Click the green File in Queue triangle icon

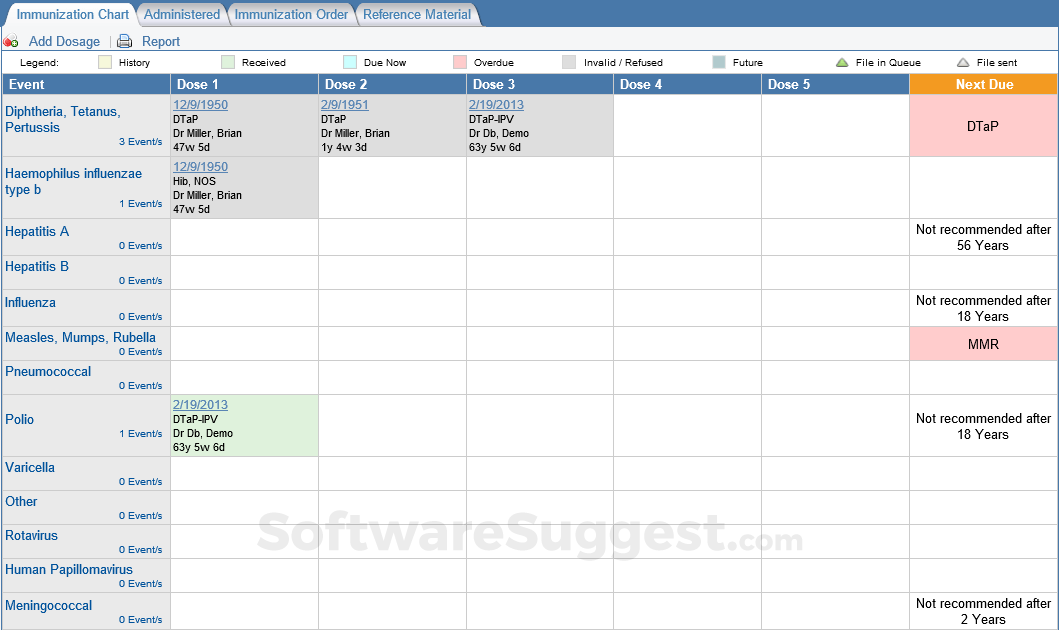click(842, 63)
